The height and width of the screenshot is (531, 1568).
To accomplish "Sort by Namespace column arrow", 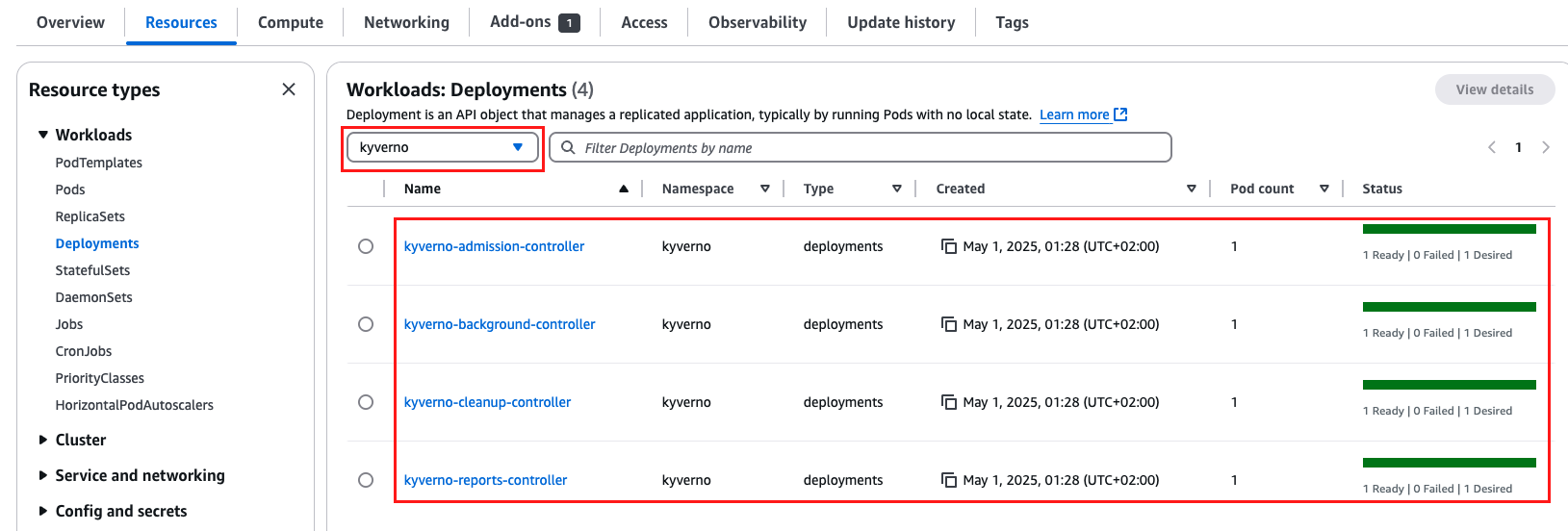I will pyautogui.click(x=765, y=189).
